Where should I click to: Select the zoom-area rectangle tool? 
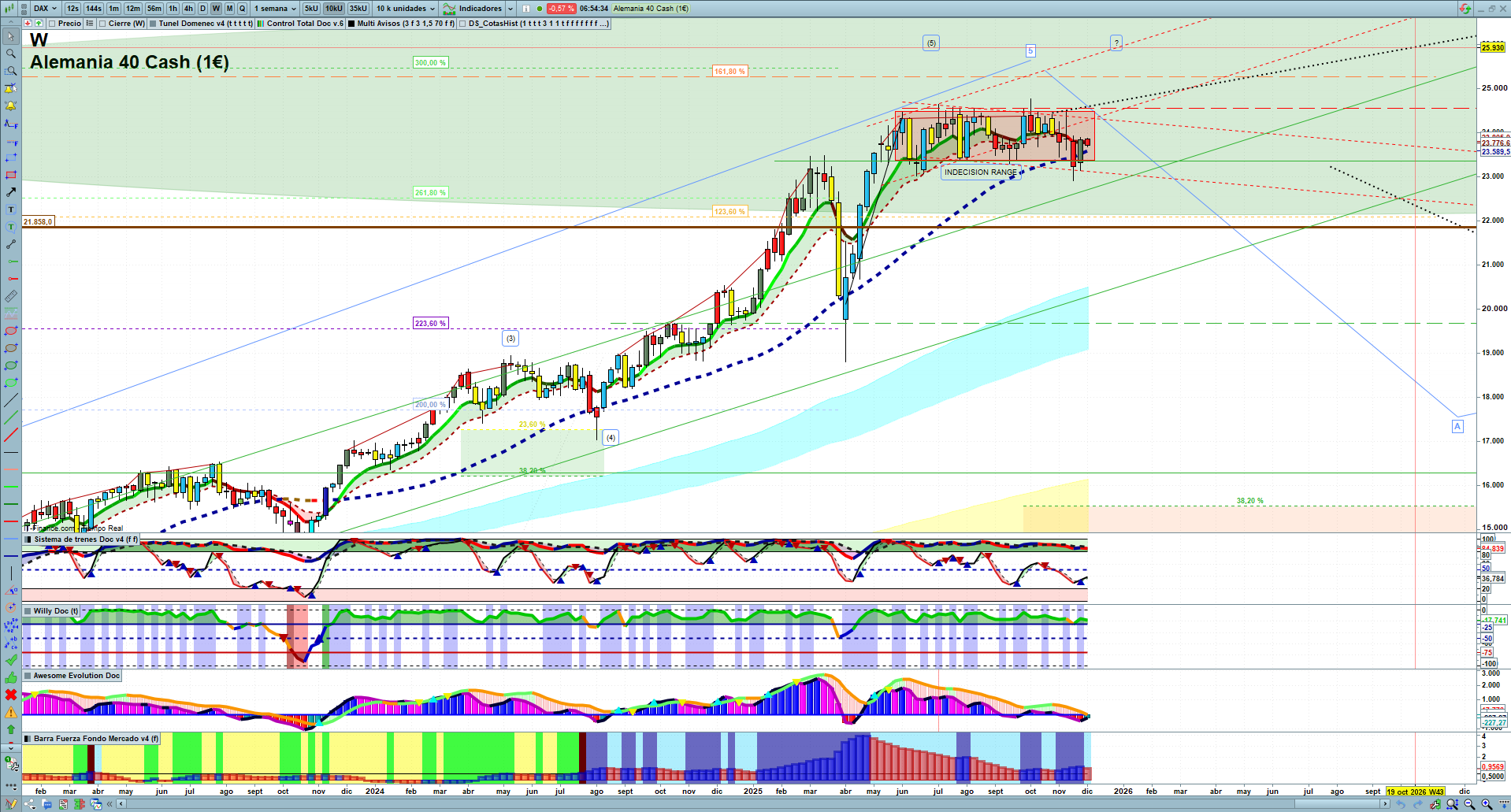tap(11, 72)
